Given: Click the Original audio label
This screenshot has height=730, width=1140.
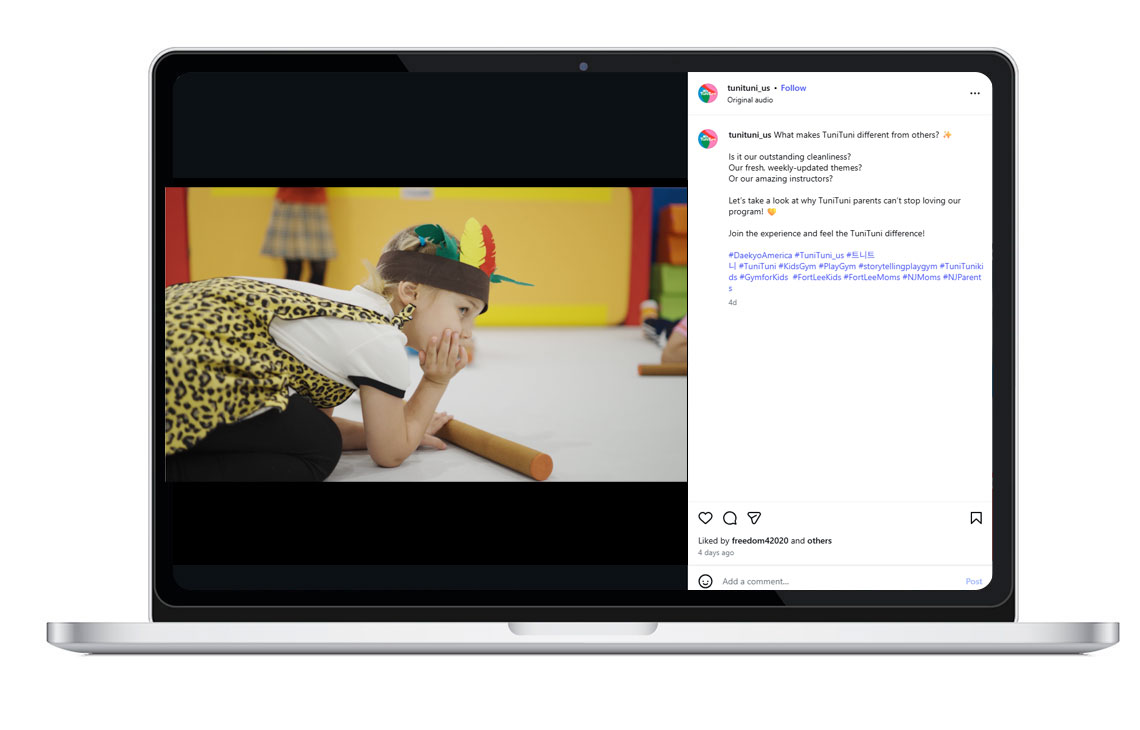Looking at the screenshot, I should pos(749,100).
